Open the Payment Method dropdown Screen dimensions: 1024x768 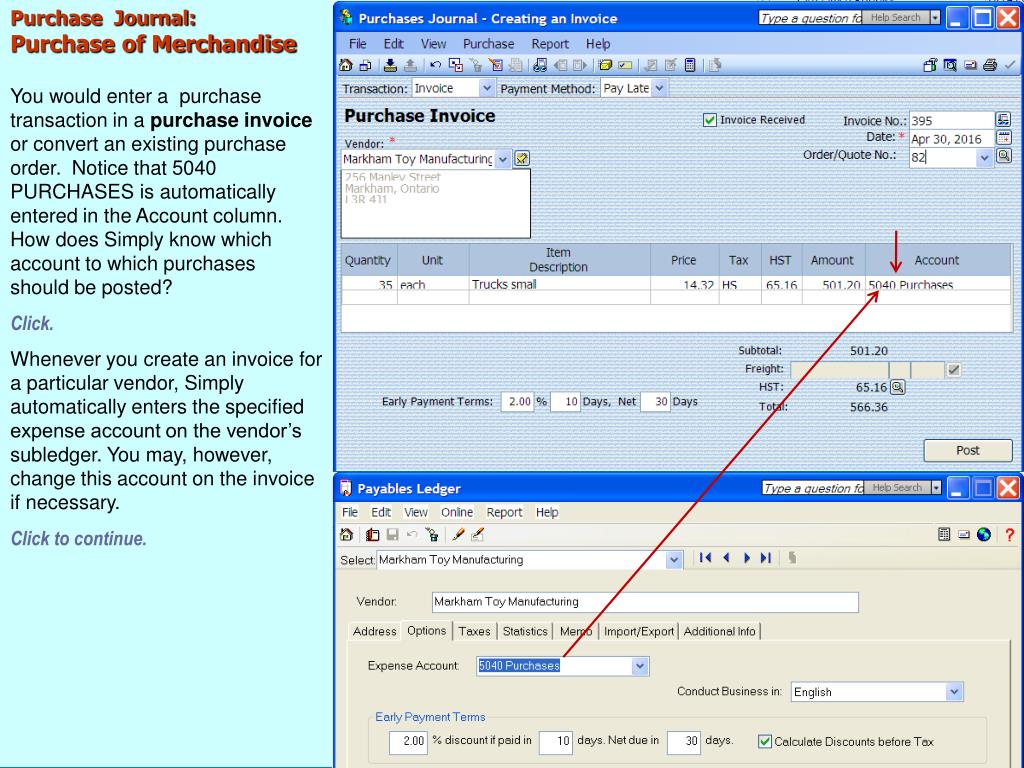coord(659,88)
